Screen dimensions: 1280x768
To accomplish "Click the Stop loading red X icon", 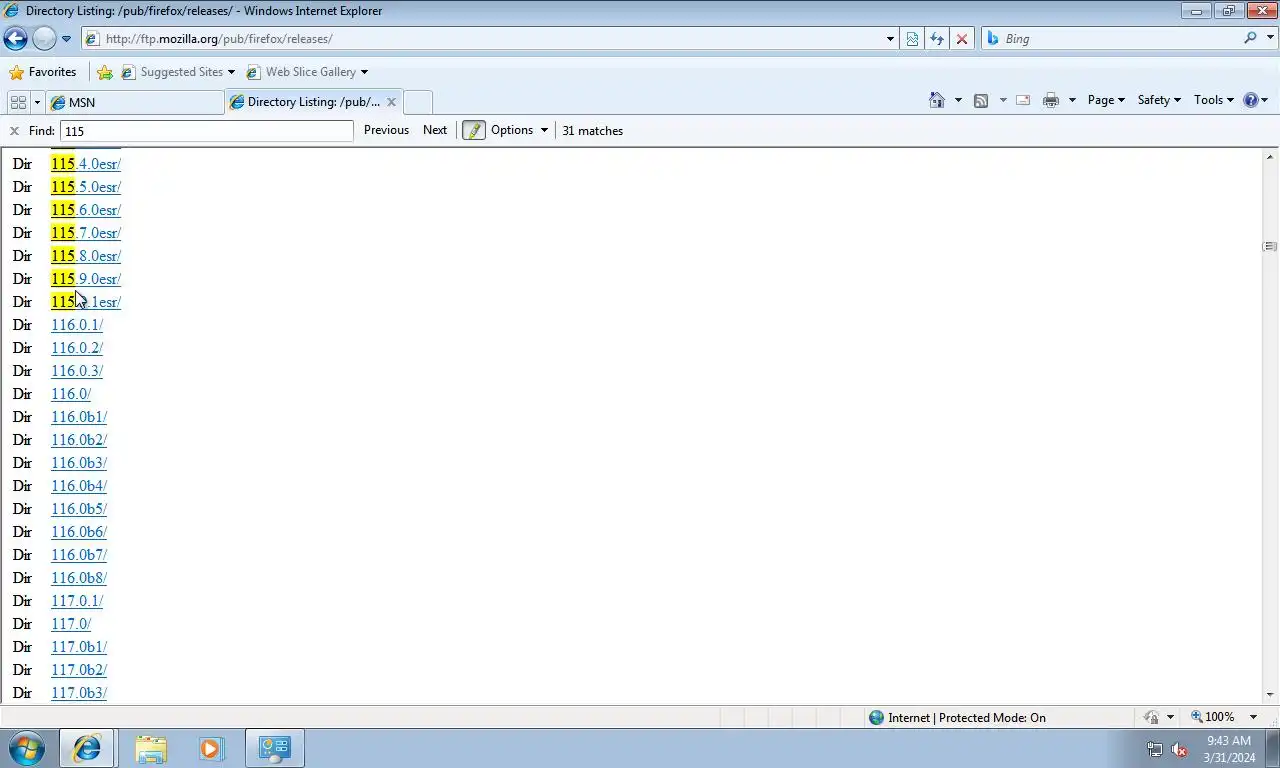I will tap(962, 39).
